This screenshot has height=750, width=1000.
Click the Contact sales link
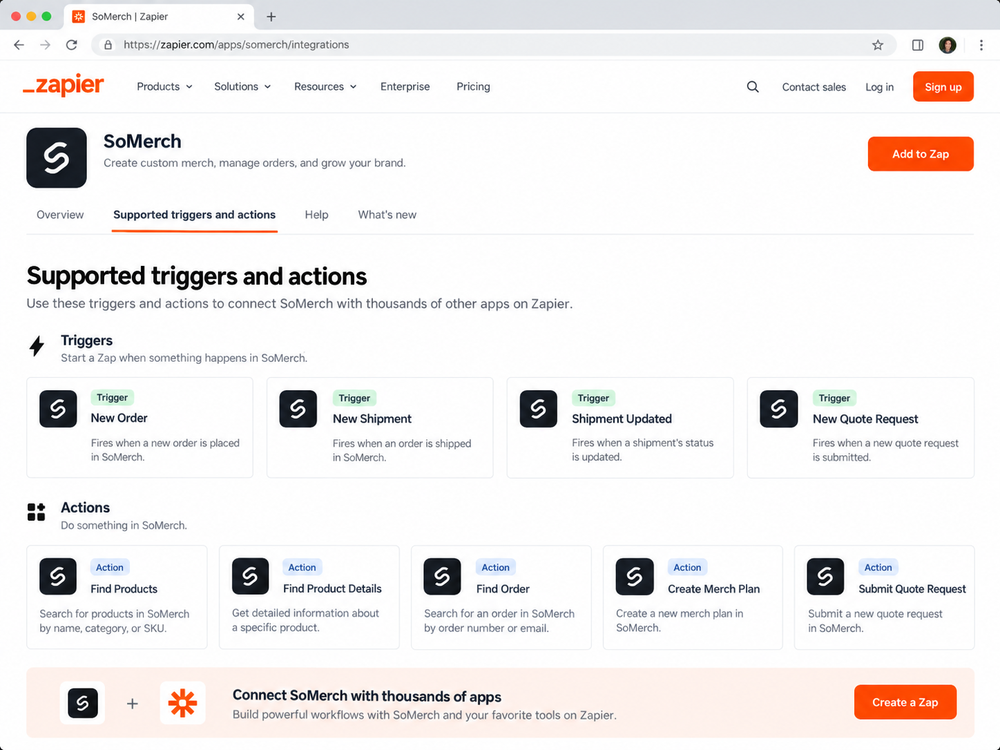coord(814,87)
